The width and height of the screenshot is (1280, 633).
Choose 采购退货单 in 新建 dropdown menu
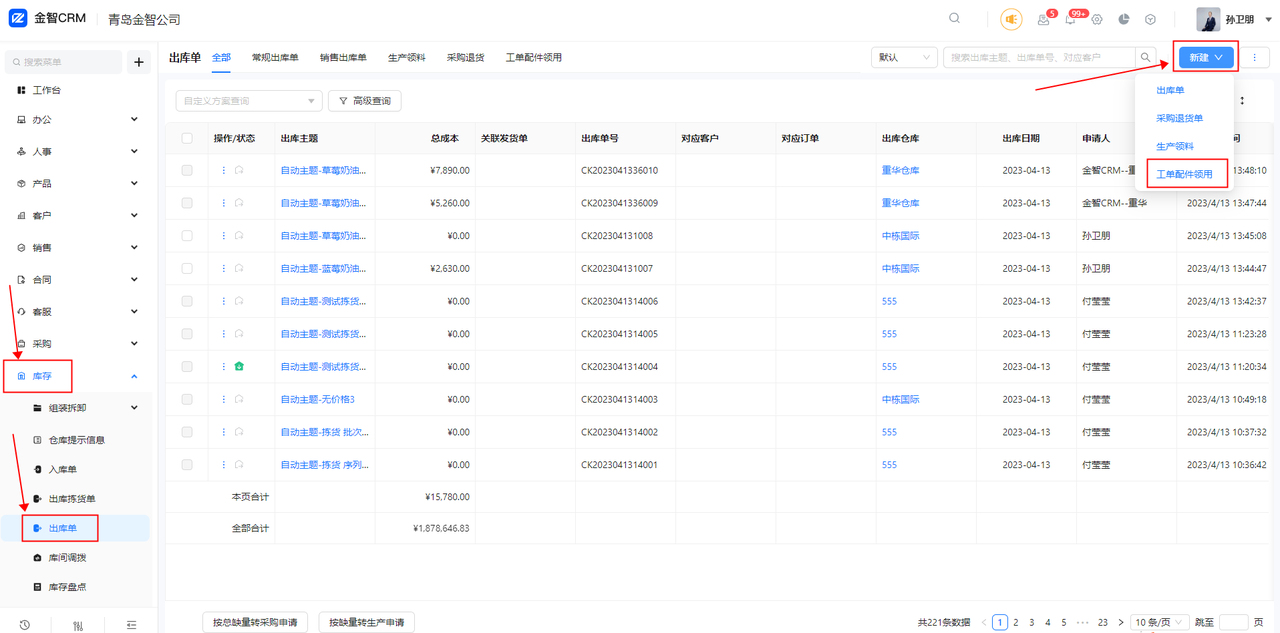(x=1180, y=118)
